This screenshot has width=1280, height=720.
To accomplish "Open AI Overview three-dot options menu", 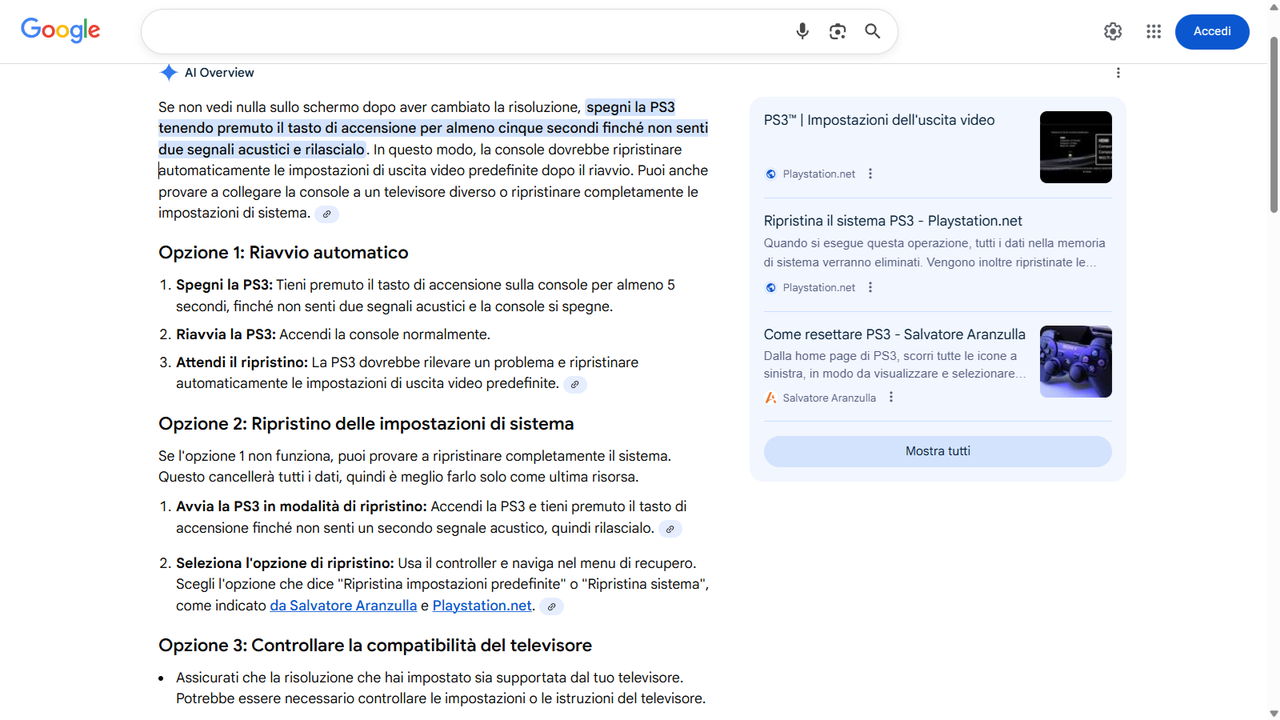I will coord(1118,72).
